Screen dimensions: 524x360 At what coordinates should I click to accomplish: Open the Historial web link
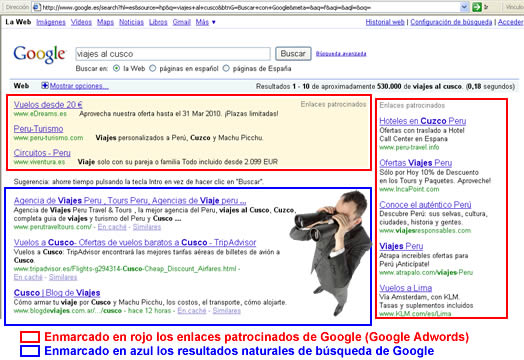(385, 22)
